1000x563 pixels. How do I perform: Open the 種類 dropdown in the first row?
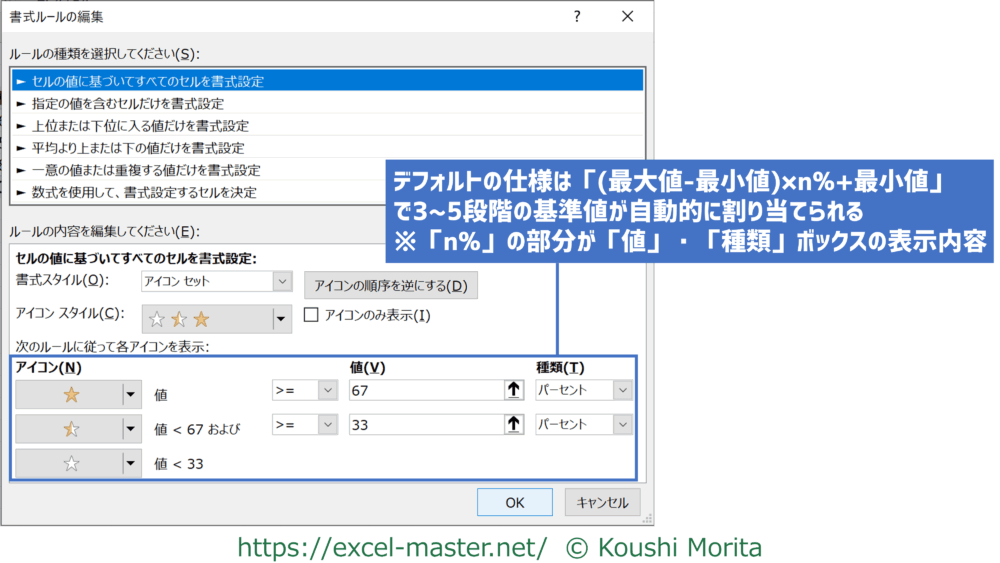tap(622, 391)
